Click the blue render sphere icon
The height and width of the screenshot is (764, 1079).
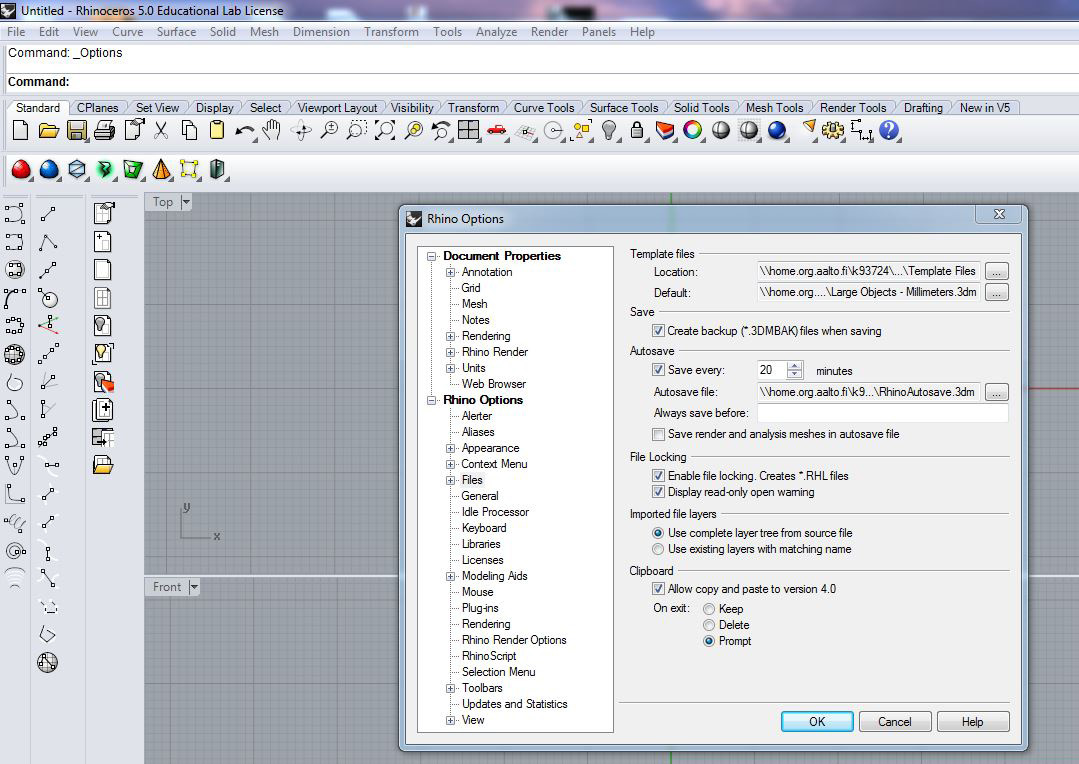(777, 130)
